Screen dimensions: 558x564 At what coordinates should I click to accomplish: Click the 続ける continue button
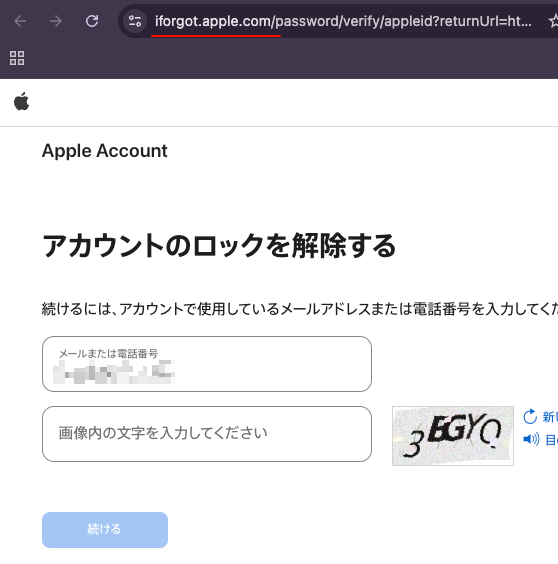(105, 530)
